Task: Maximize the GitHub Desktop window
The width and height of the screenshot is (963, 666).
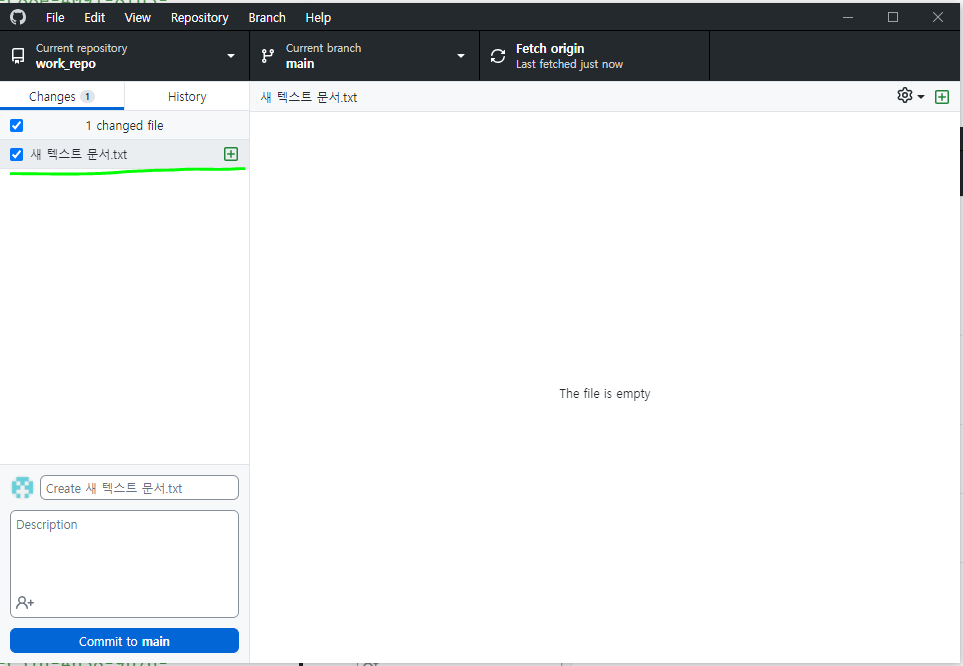Action: click(x=893, y=17)
